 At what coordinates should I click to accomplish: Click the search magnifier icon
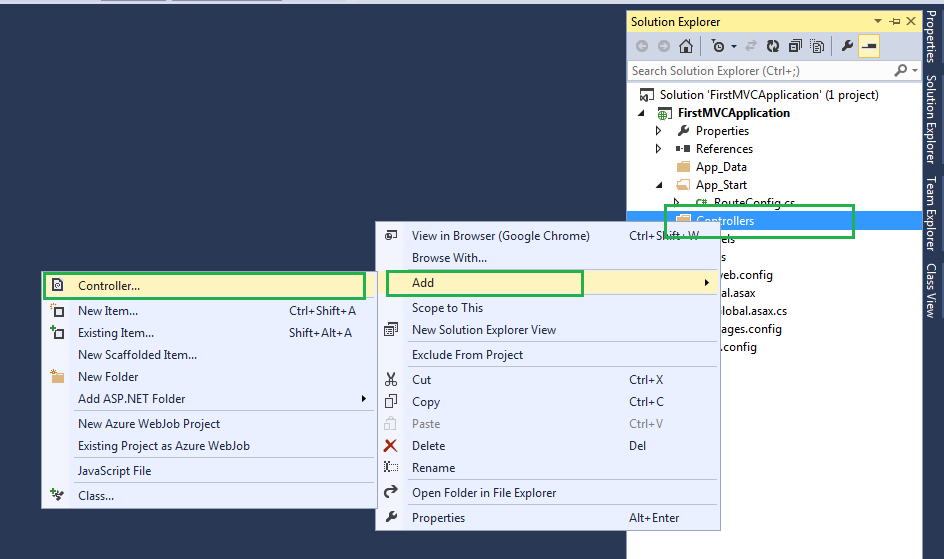point(901,70)
